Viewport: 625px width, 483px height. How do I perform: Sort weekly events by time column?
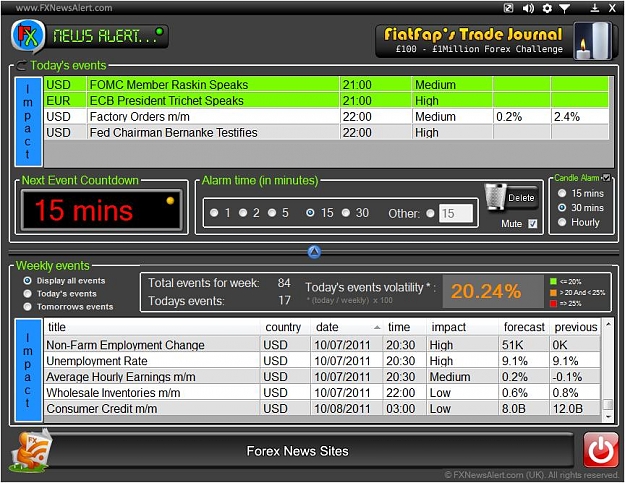(405, 327)
